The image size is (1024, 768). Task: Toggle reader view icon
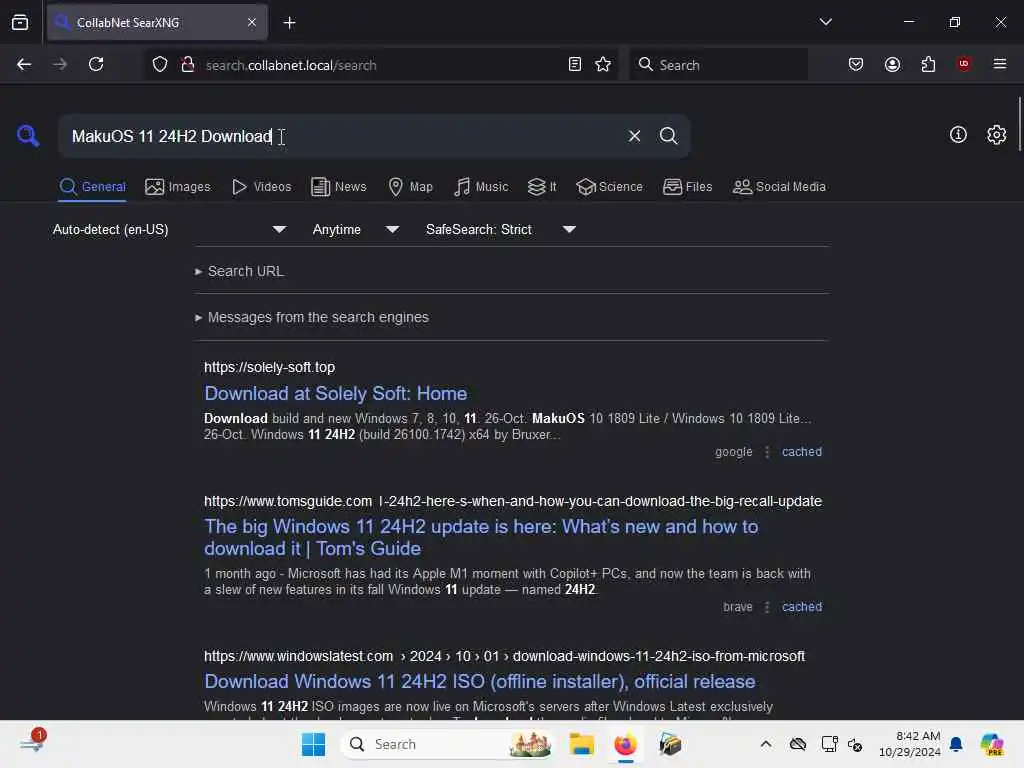pyautogui.click(x=575, y=64)
